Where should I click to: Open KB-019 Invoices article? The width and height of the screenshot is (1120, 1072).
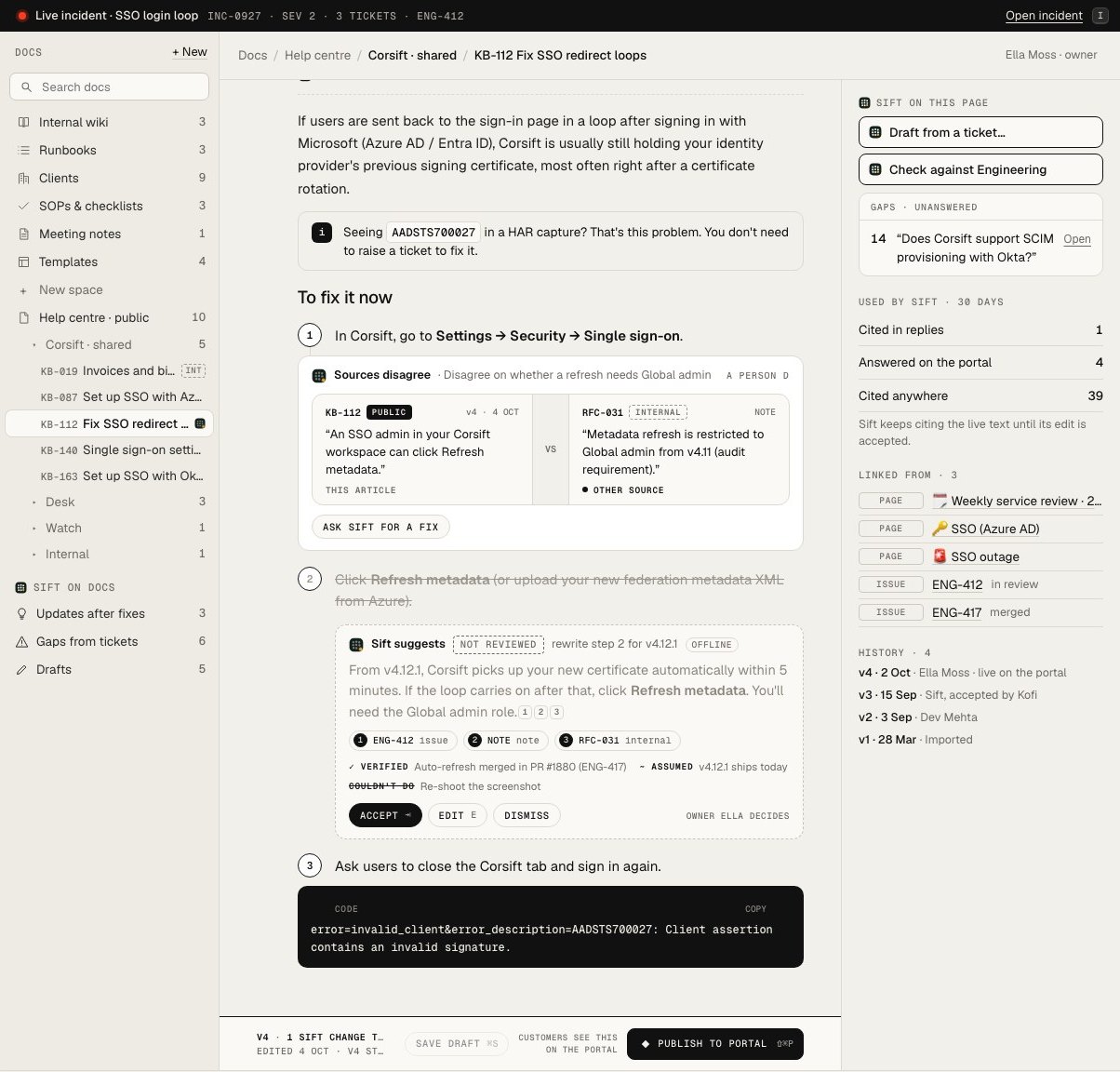click(x=110, y=370)
